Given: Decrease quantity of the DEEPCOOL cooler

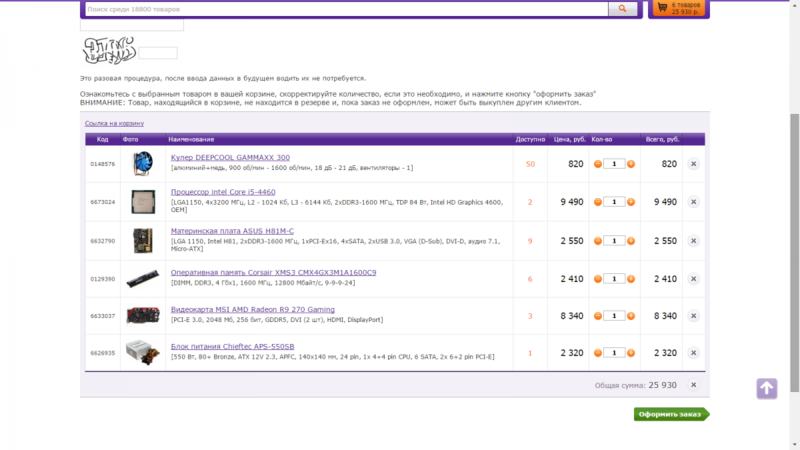Looking at the screenshot, I should click(x=598, y=163).
